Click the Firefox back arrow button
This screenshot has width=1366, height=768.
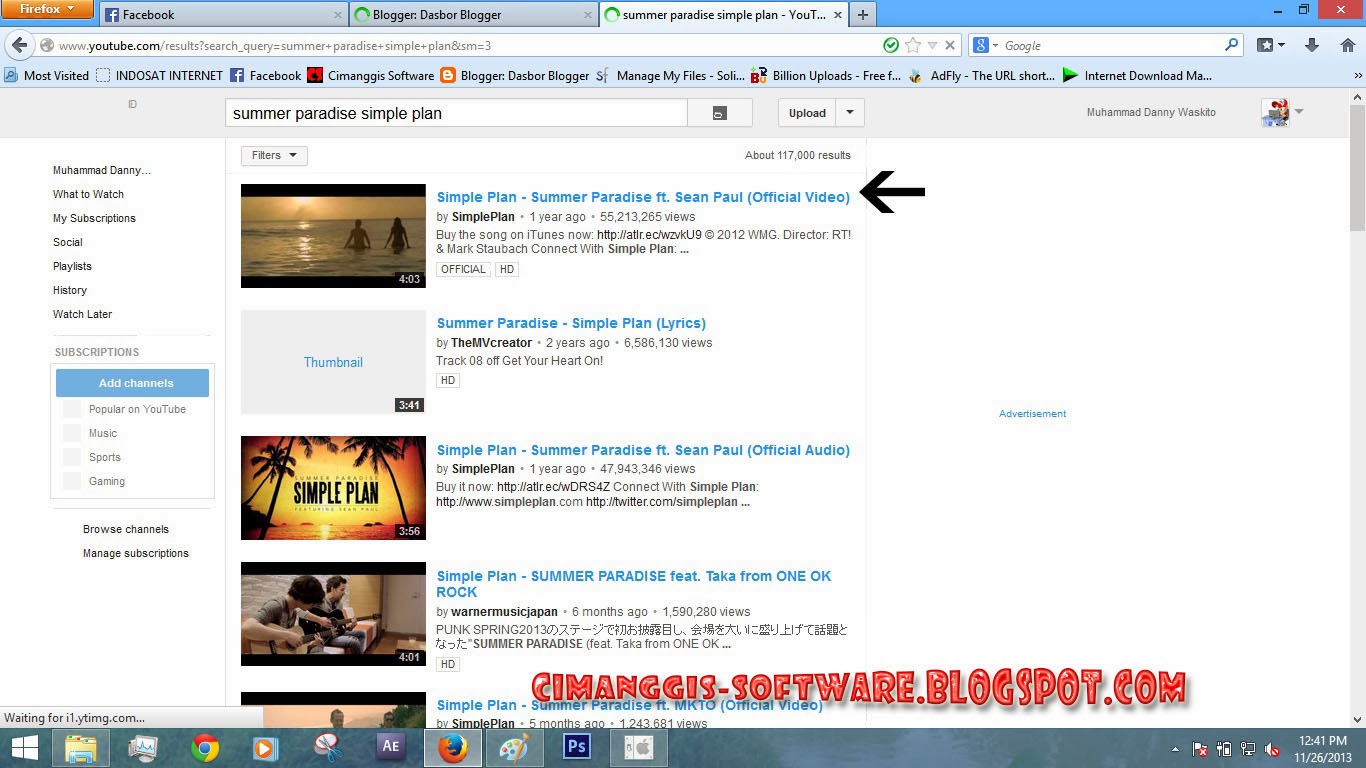(19, 46)
